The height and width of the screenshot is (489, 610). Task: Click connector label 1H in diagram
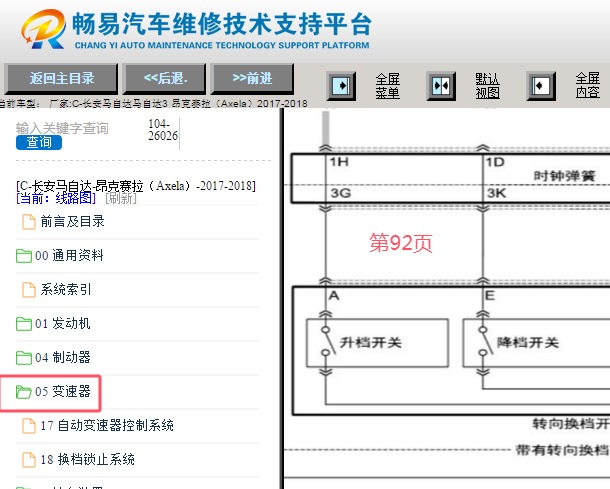click(339, 162)
